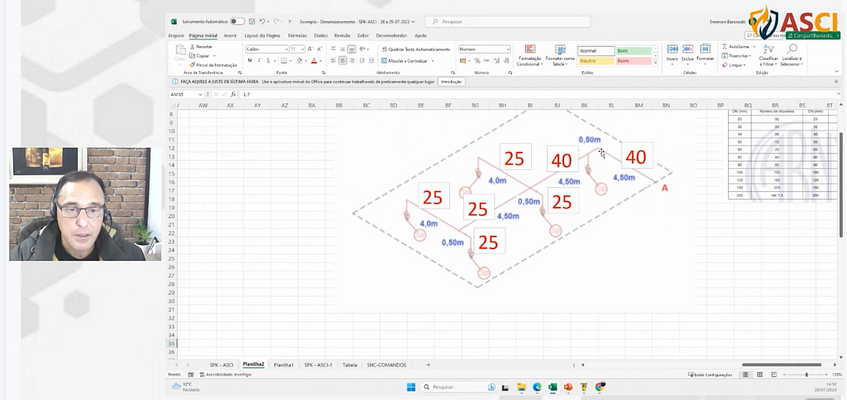The height and width of the screenshot is (400, 847).
Task: Click the Copiar button
Action: tap(200, 56)
